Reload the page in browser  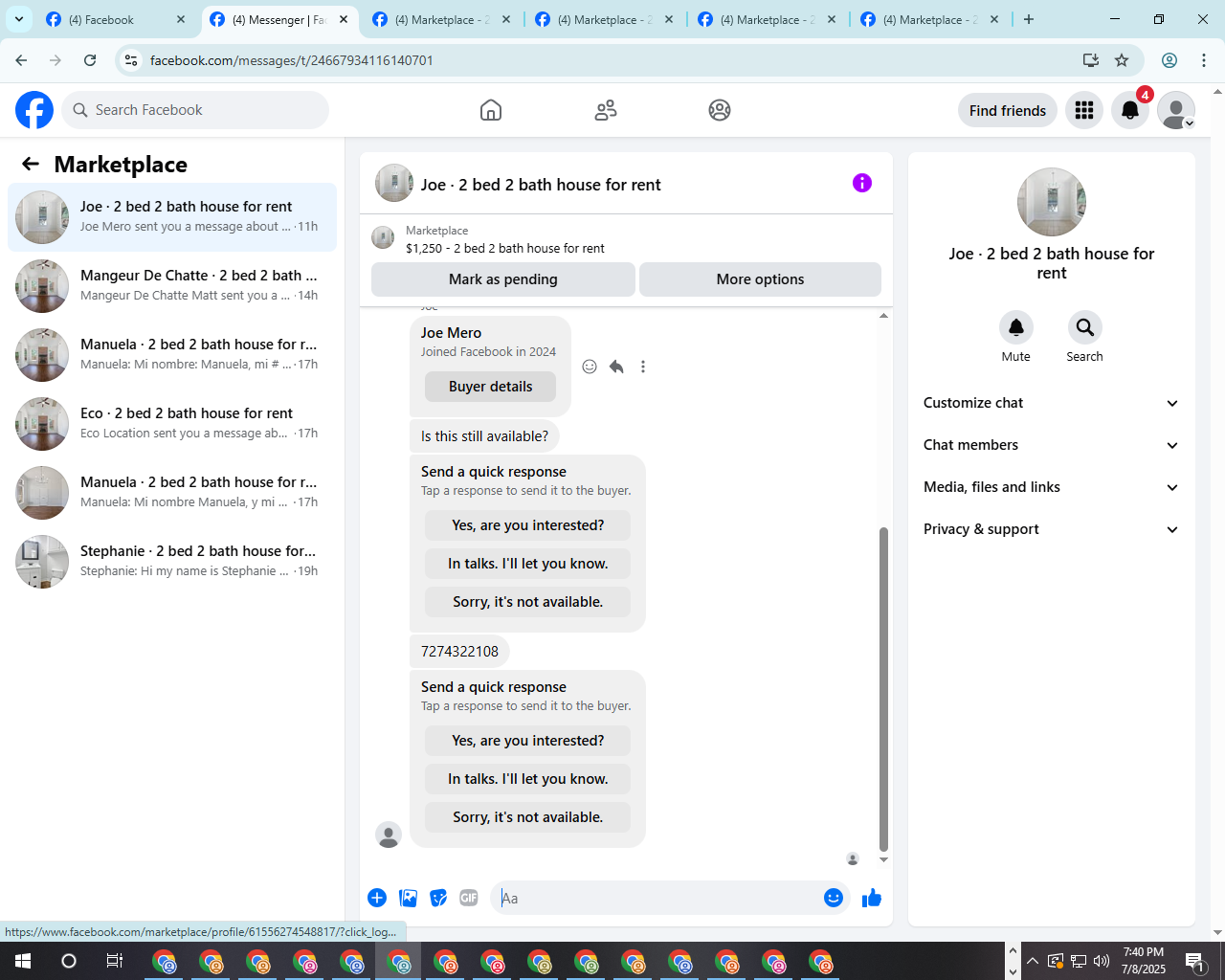coord(90,60)
